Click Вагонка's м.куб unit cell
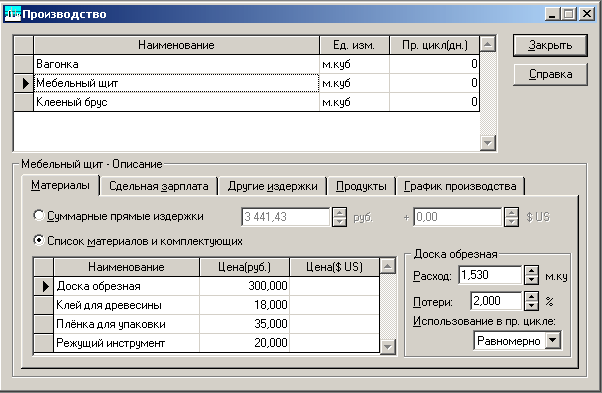This screenshot has width=602, height=393. [x=354, y=64]
